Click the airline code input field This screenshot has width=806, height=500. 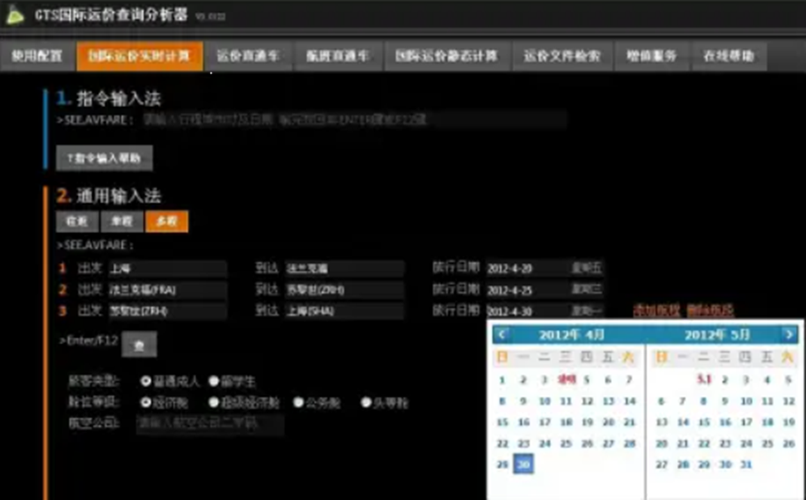click(210, 423)
